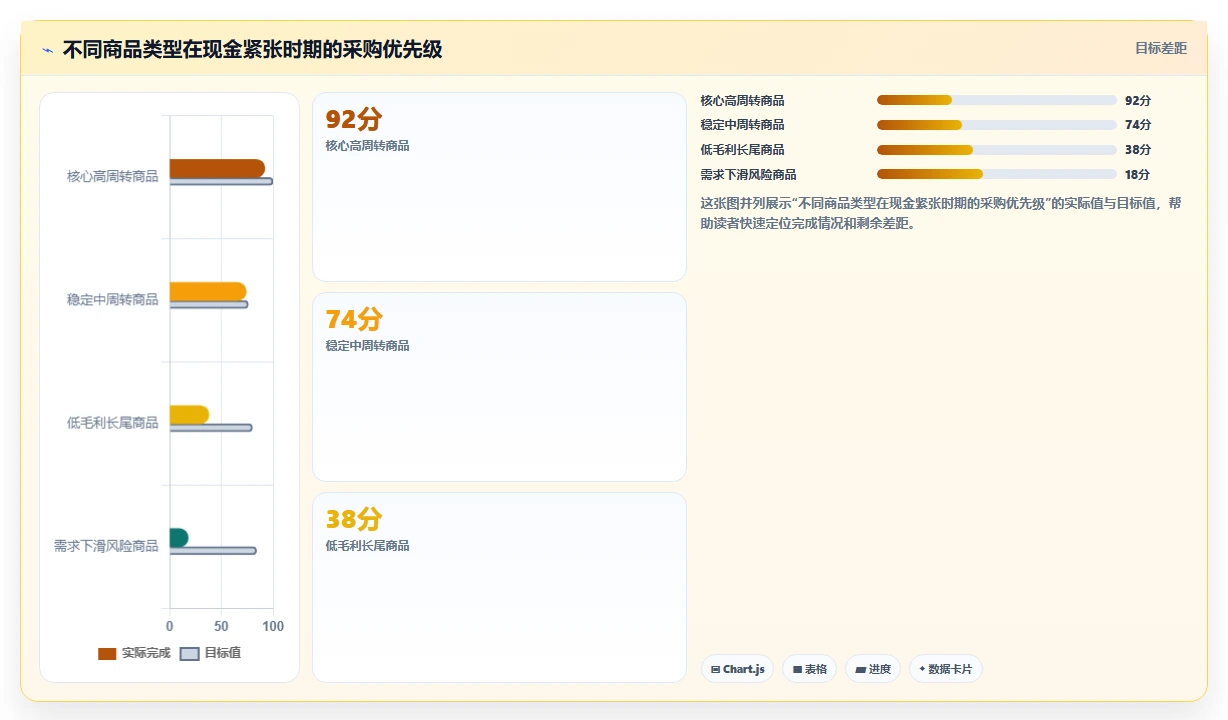Click the 需求下滑风险商品 label in the progress list

pos(748,174)
